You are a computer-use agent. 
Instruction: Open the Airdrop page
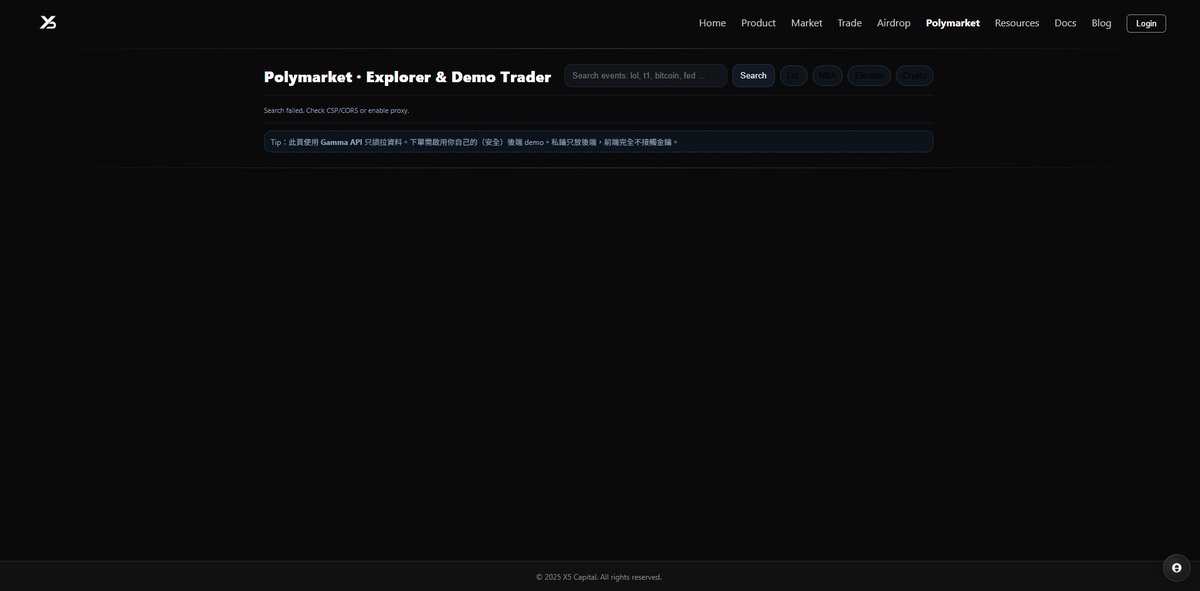(893, 23)
